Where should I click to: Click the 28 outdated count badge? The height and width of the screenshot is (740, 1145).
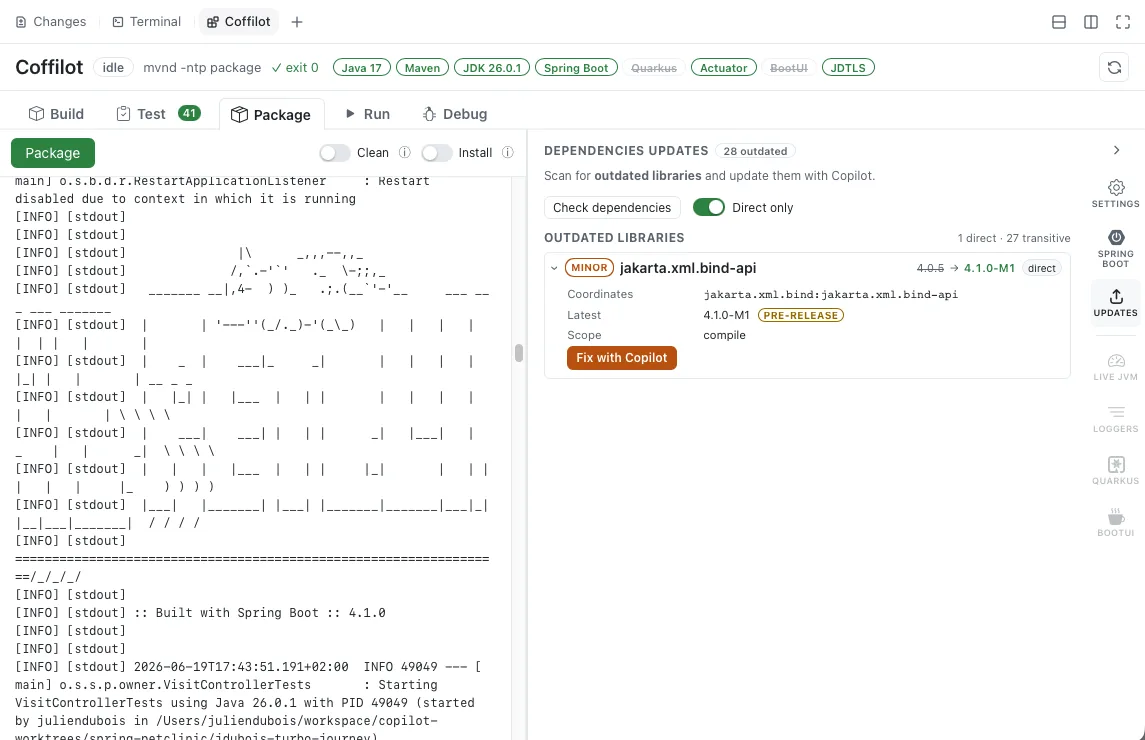point(755,151)
